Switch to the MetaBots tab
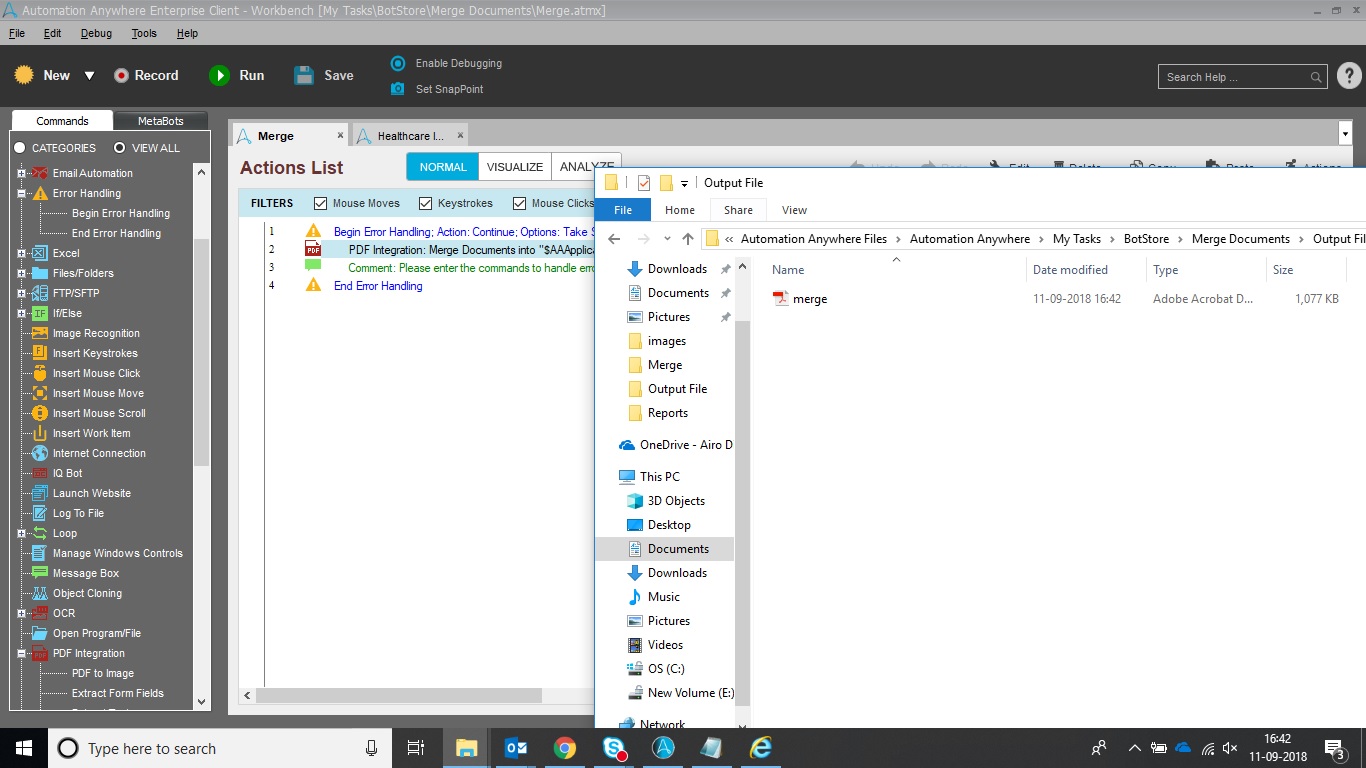Screen dimensions: 1366x768 tap(160, 121)
